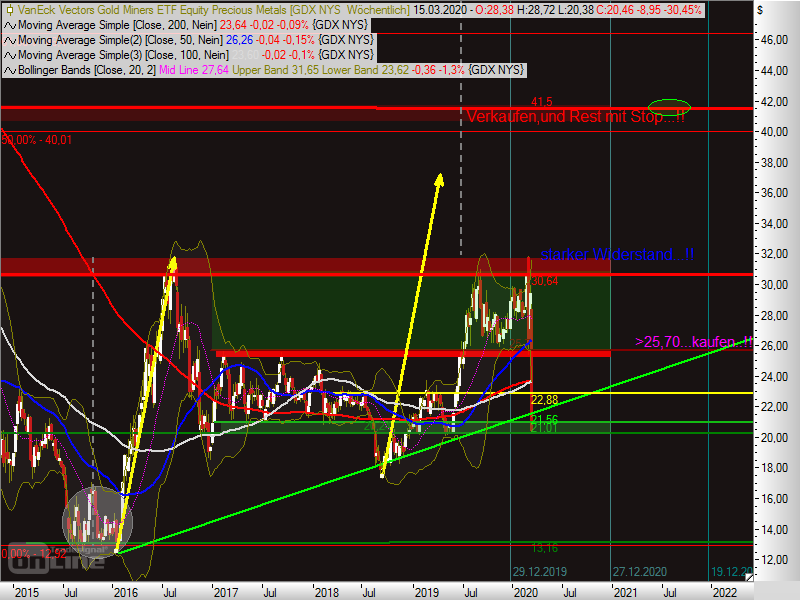Click the line icon of Moving Average Simple(2)

(10, 40)
